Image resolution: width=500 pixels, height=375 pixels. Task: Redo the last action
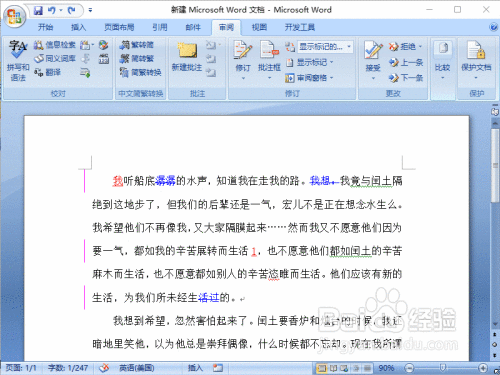(71, 11)
